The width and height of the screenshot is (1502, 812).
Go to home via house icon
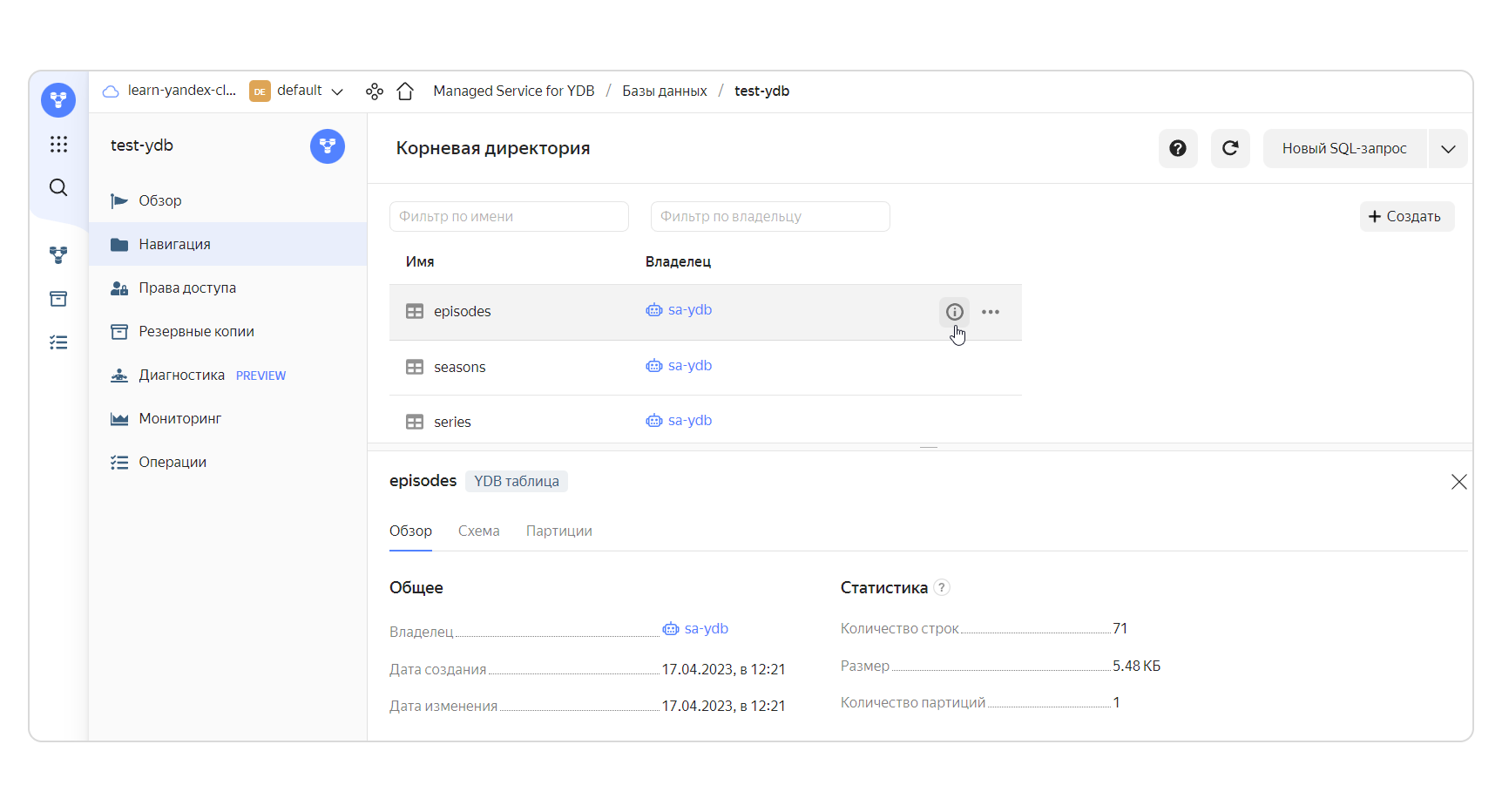point(405,91)
